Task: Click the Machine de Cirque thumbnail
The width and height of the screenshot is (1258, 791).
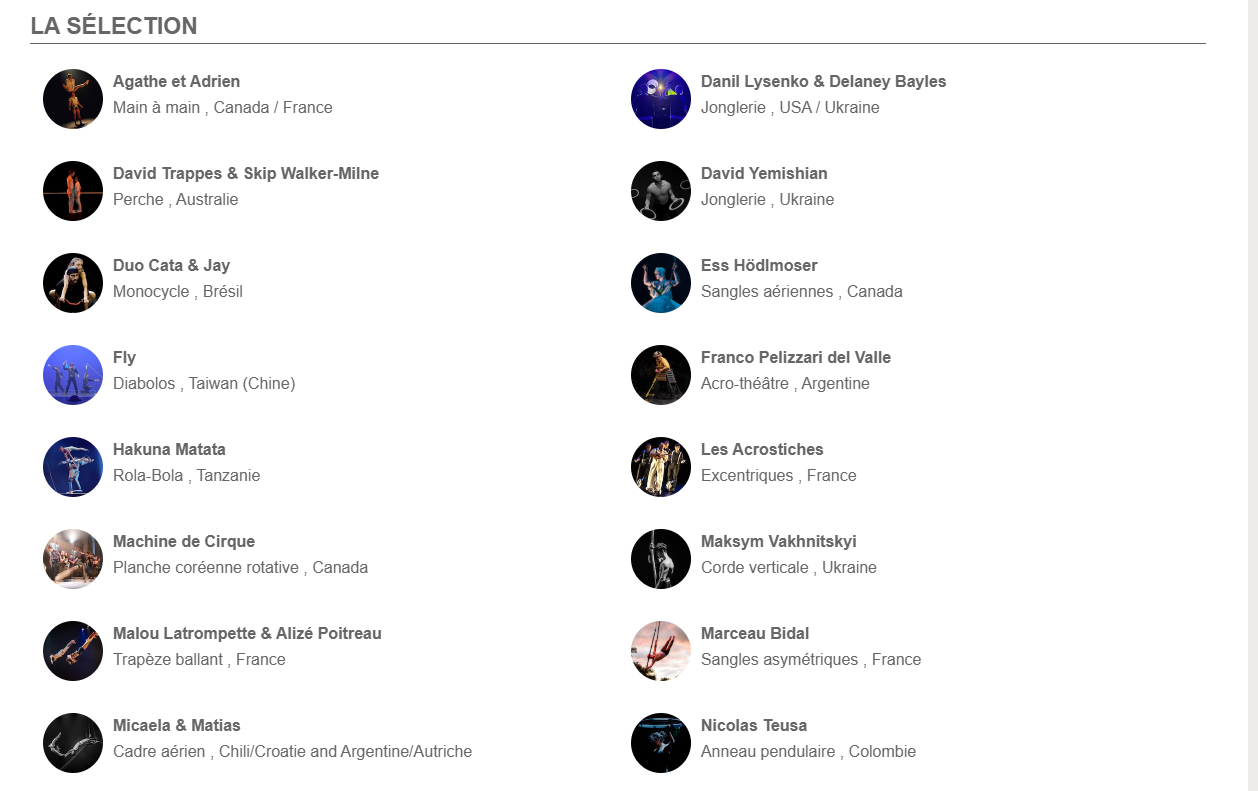Action: point(73,559)
